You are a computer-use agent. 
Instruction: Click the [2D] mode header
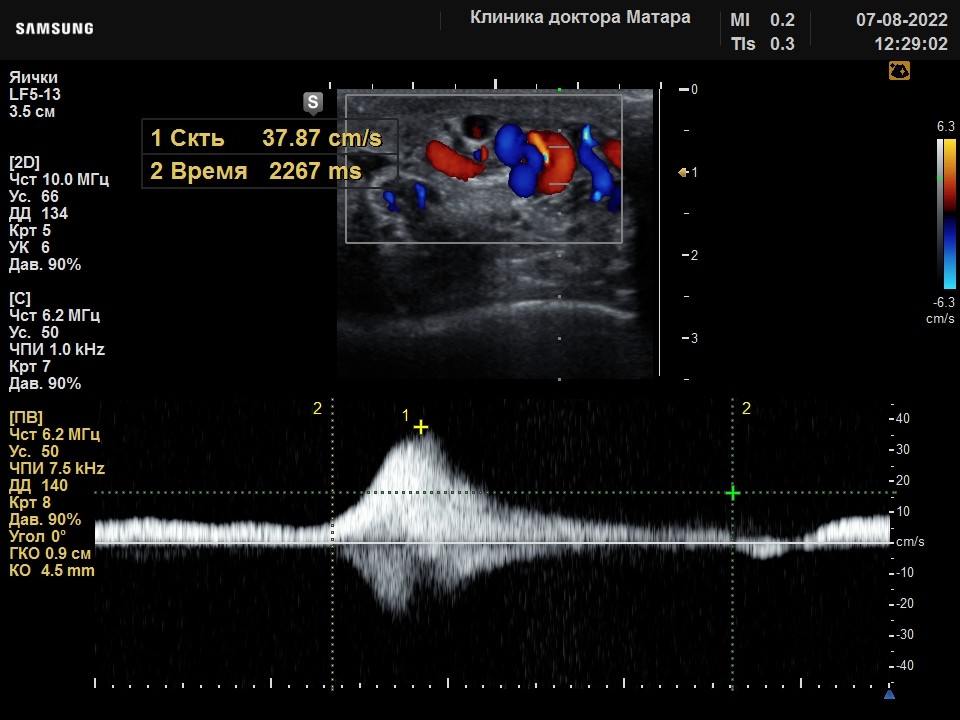24,162
